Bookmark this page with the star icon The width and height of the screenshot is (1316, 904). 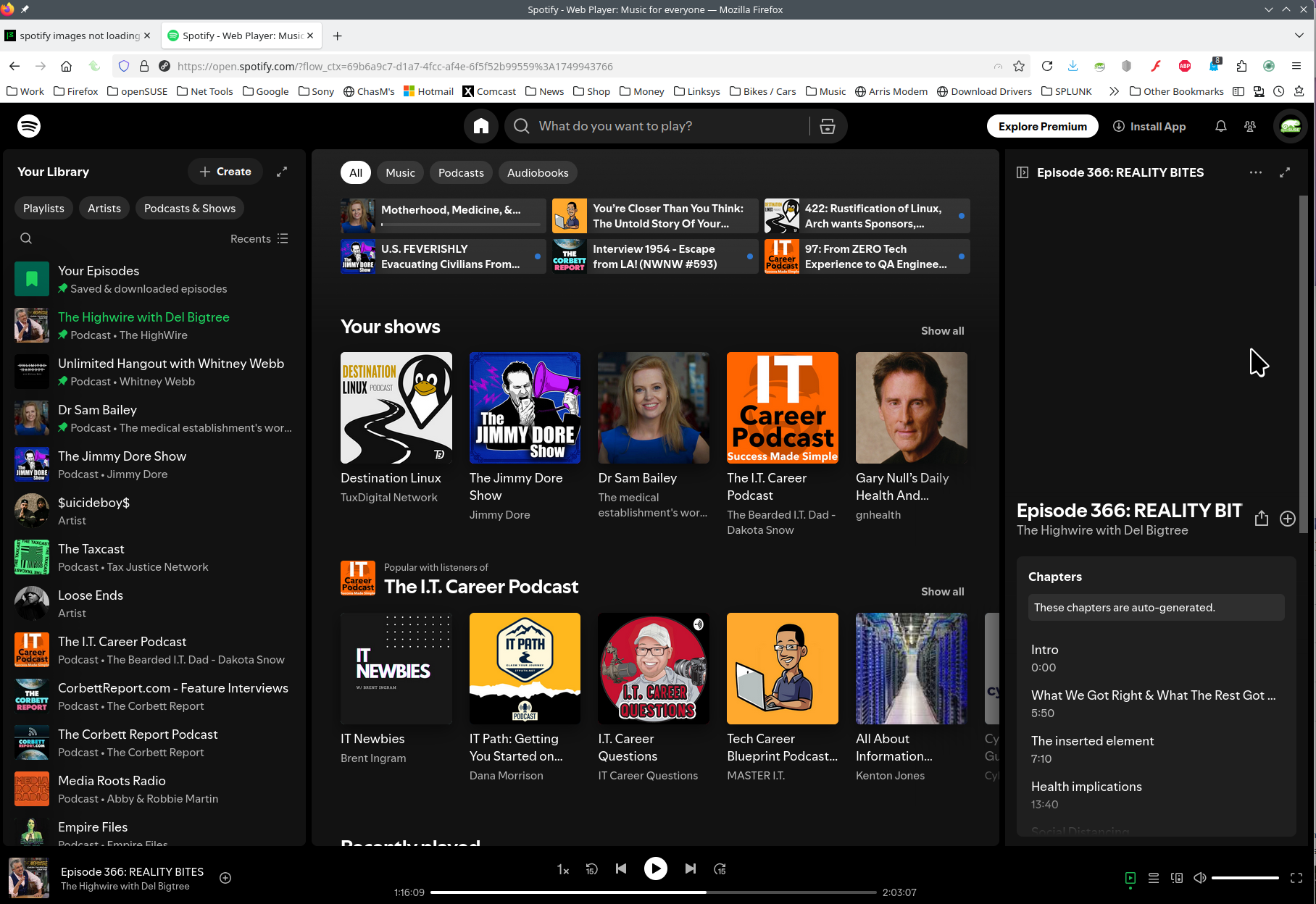[x=1019, y=66]
